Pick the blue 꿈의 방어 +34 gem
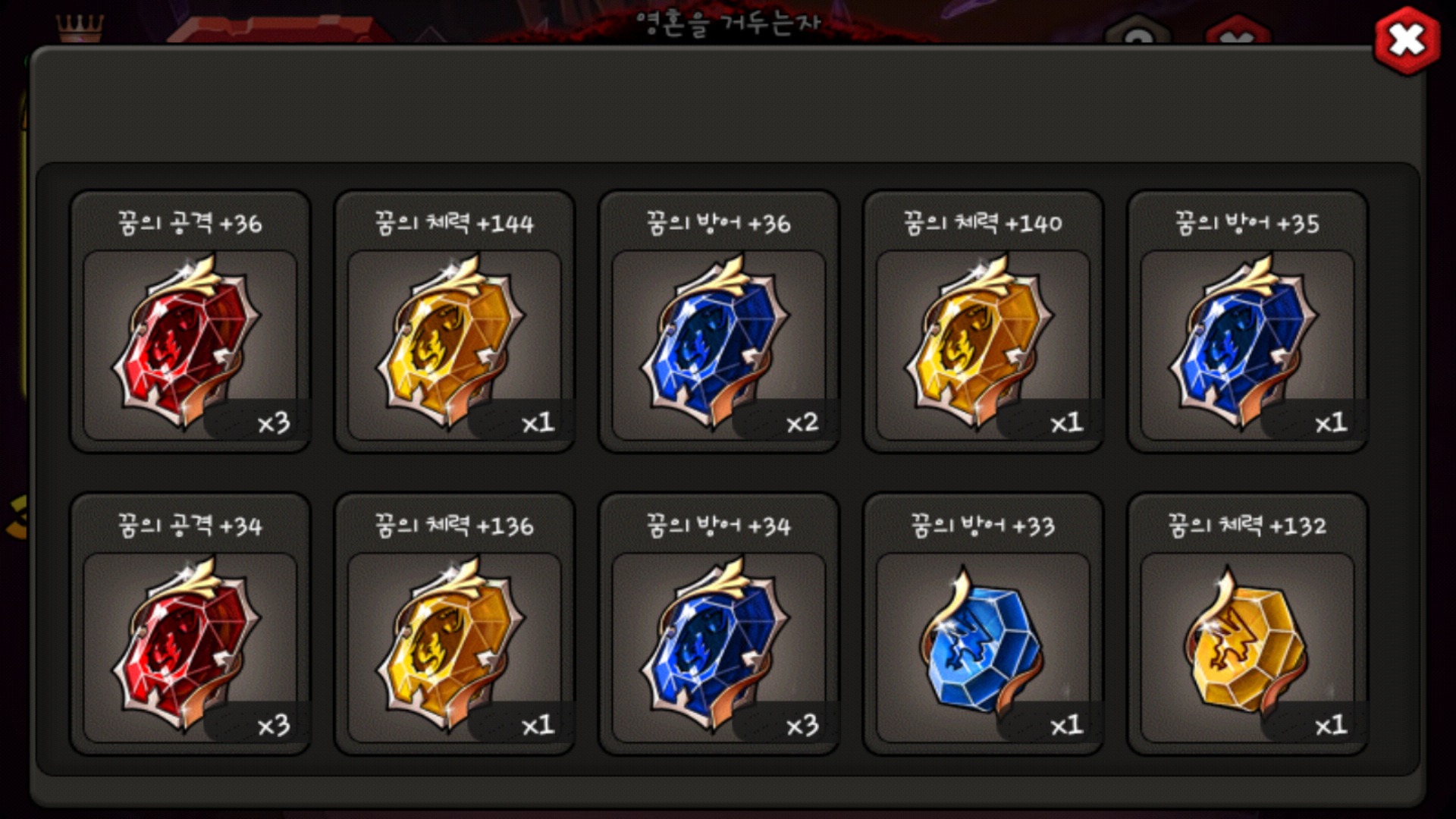1456x819 pixels. pyautogui.click(x=717, y=646)
